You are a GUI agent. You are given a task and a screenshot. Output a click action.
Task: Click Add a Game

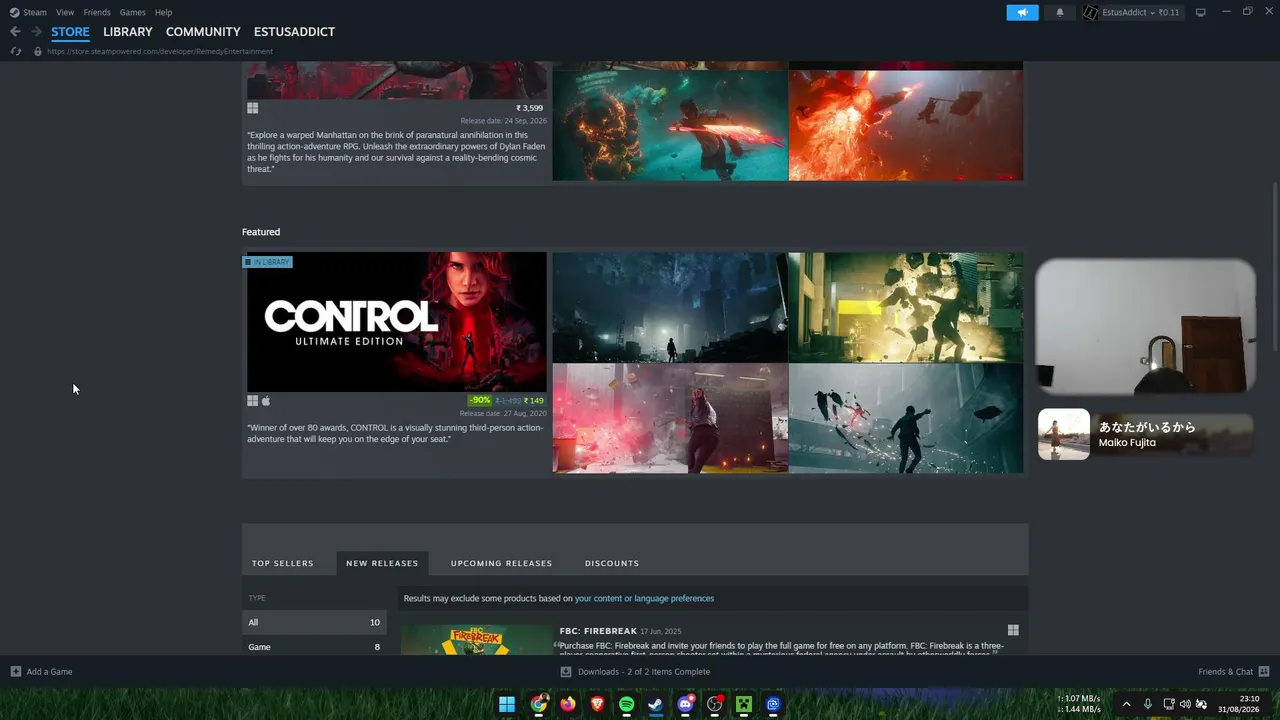pos(41,671)
